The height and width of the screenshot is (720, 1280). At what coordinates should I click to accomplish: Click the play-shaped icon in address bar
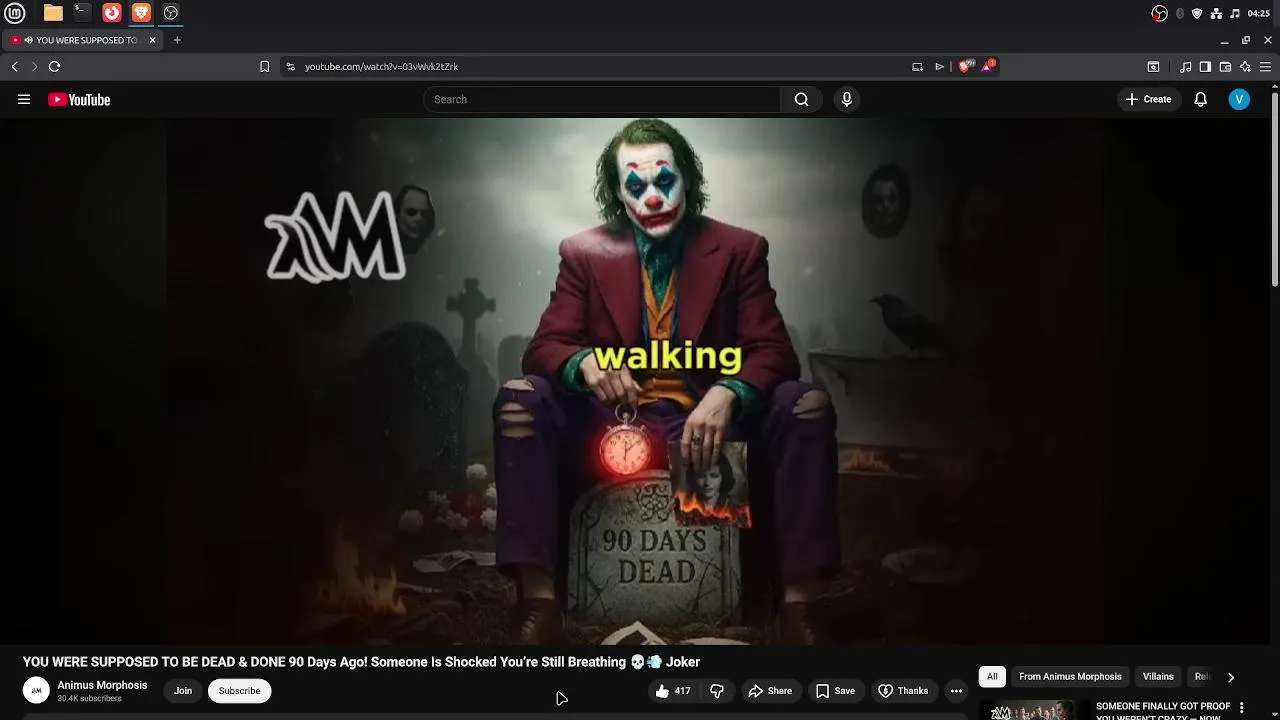[x=939, y=66]
